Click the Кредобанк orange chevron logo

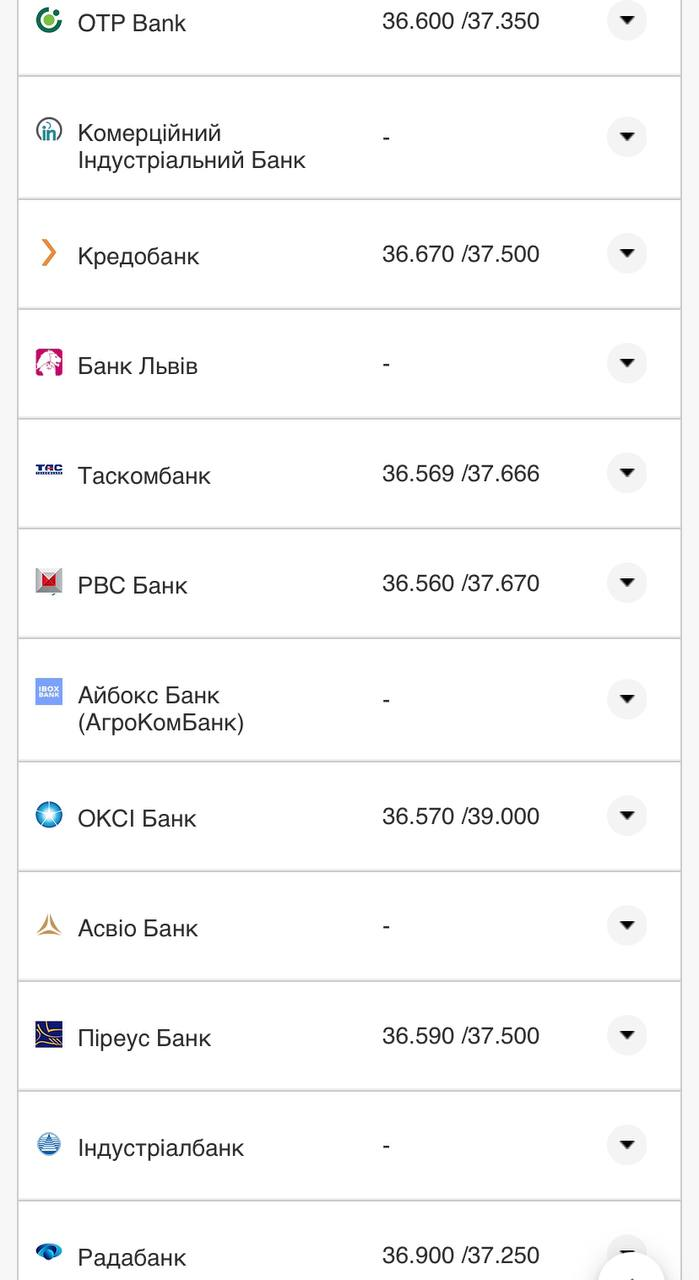click(49, 253)
